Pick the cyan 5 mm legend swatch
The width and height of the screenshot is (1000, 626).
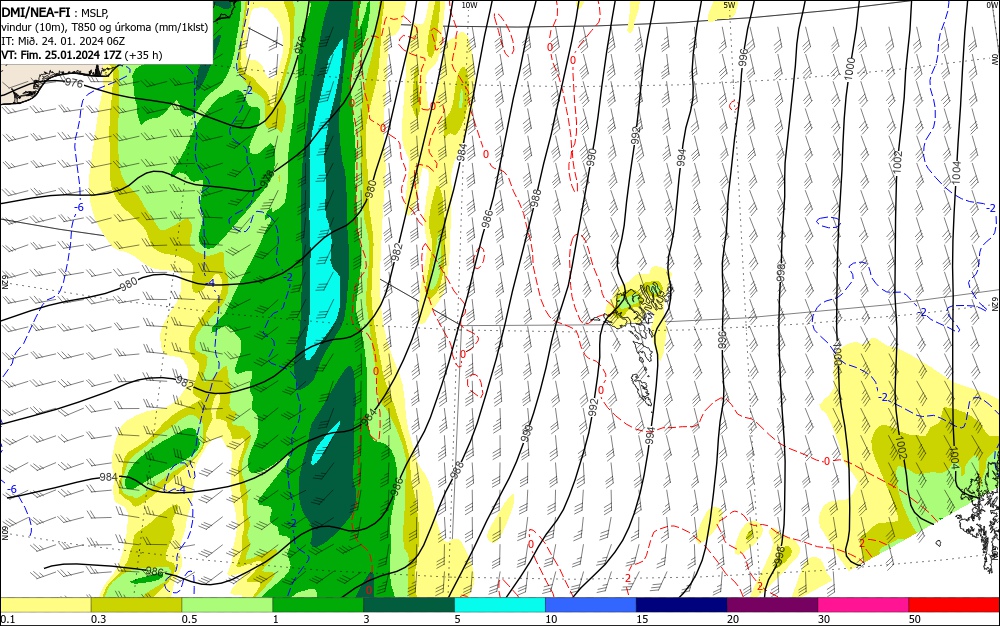pyautogui.click(x=500, y=605)
